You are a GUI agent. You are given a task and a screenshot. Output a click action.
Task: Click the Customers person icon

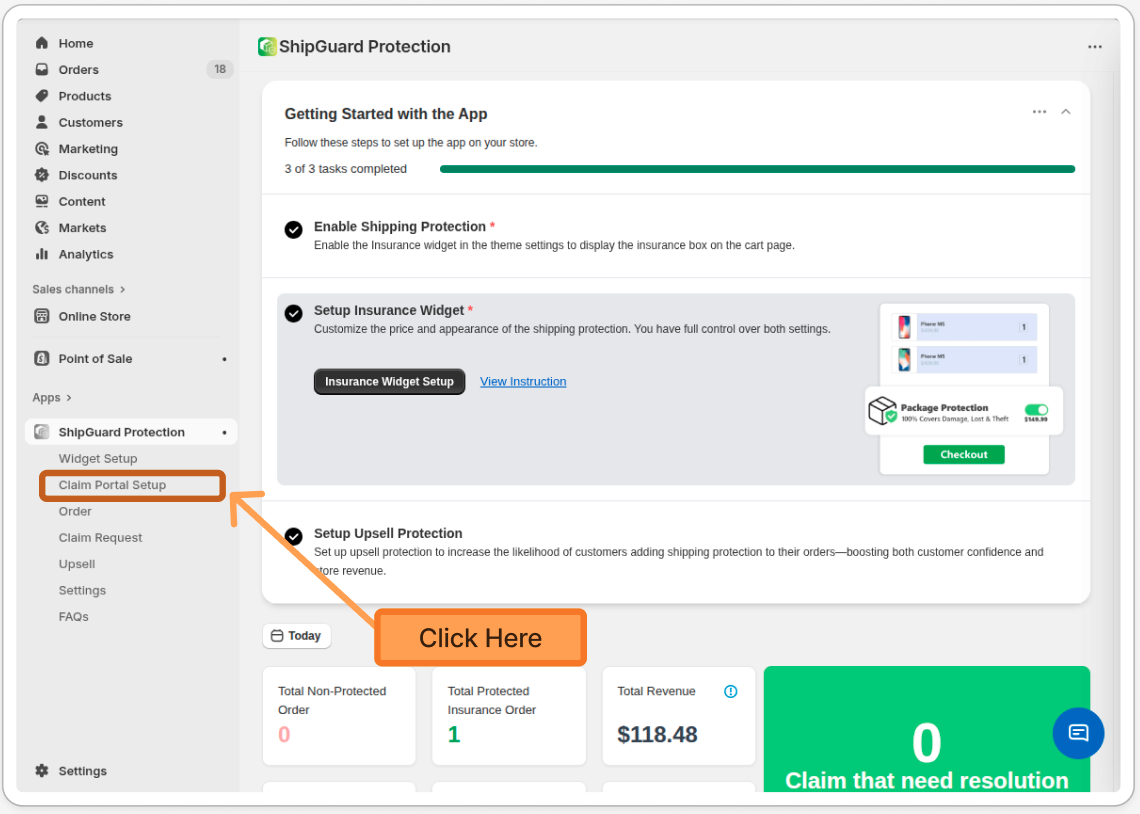[42, 122]
